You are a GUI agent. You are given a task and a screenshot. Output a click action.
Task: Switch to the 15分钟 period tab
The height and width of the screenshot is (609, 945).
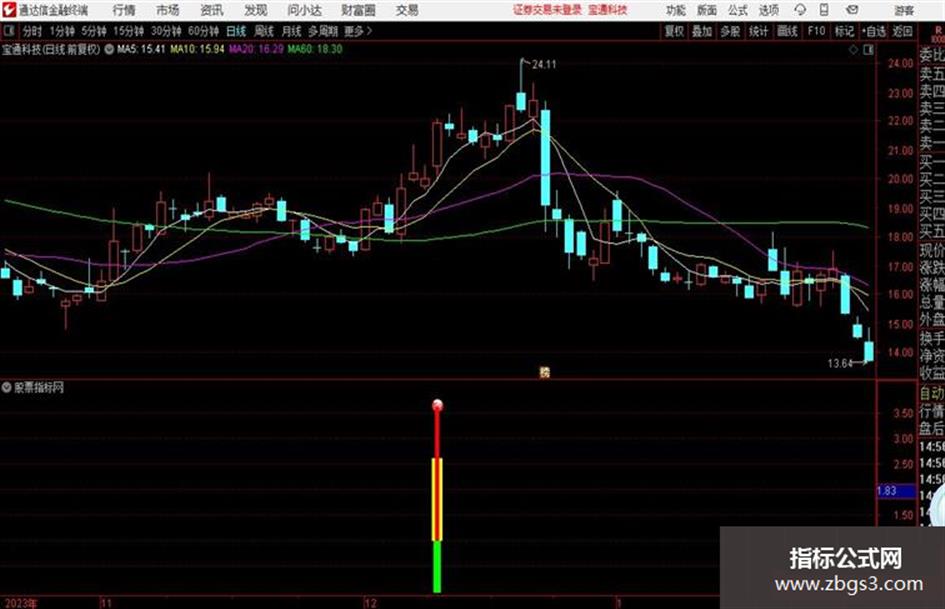coord(128,31)
